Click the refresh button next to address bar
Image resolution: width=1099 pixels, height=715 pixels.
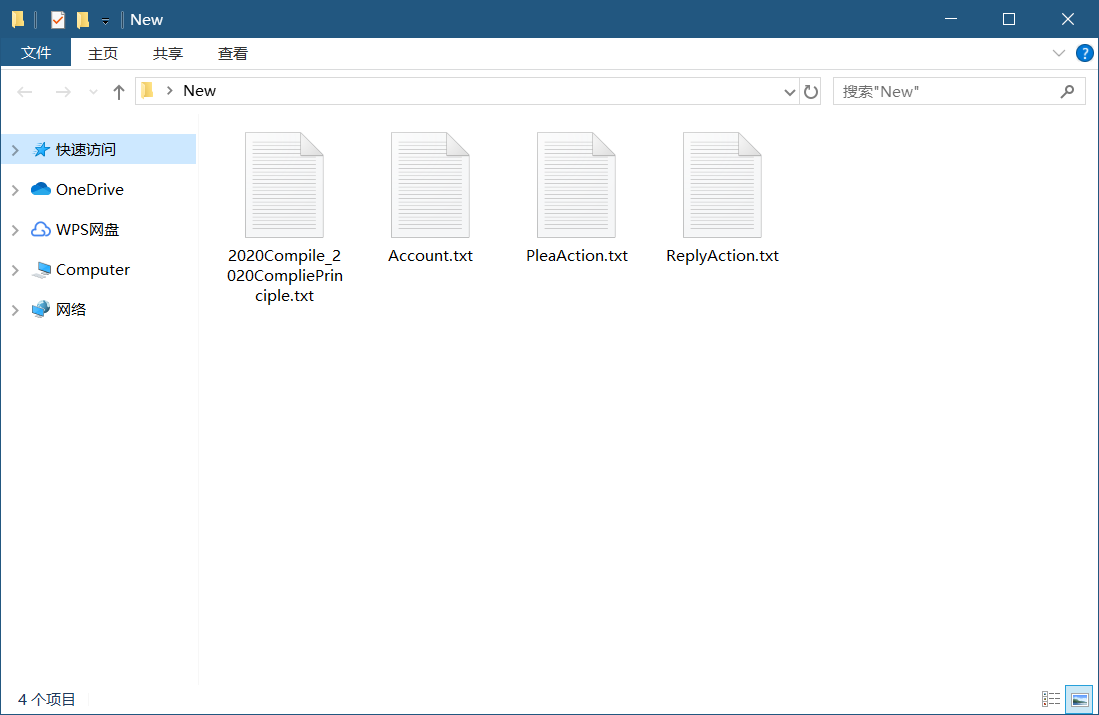810,90
